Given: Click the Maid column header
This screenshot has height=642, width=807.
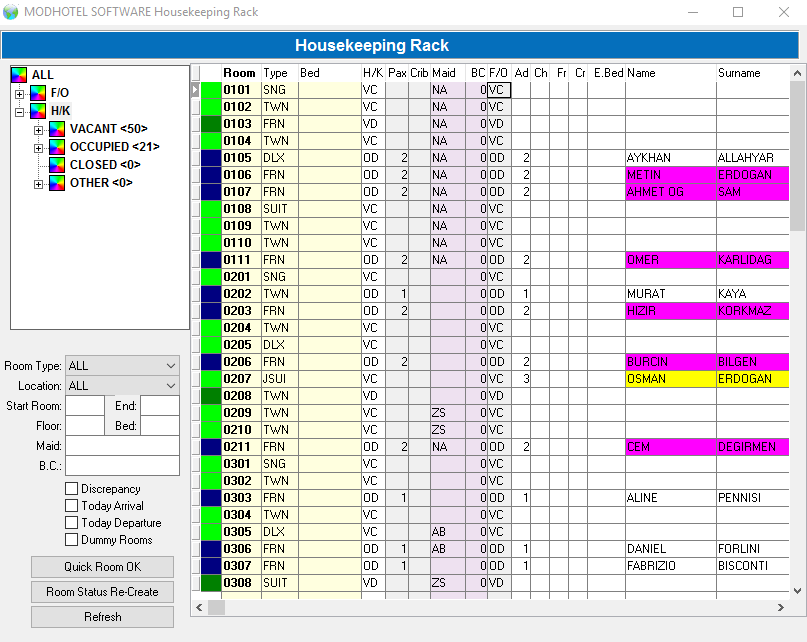Looking at the screenshot, I should coord(443,73).
